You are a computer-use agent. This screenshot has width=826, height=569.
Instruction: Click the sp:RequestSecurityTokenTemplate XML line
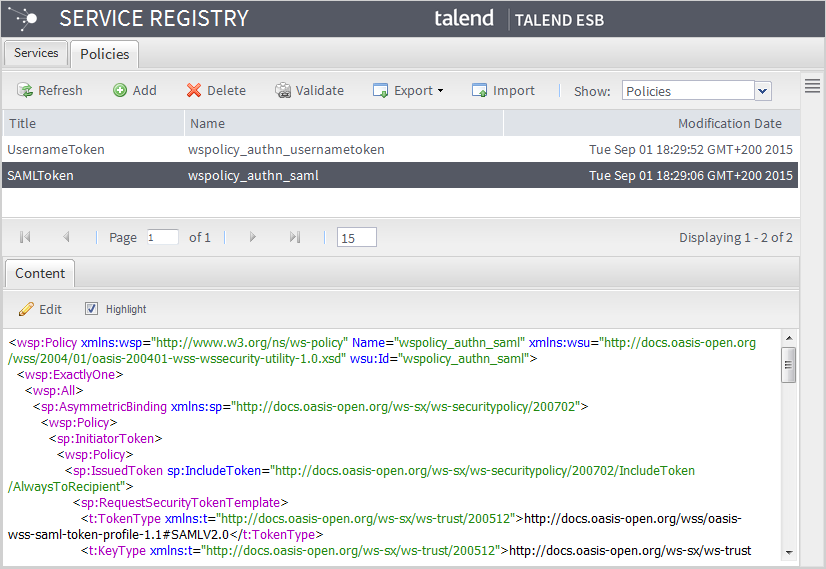[x=181, y=503]
